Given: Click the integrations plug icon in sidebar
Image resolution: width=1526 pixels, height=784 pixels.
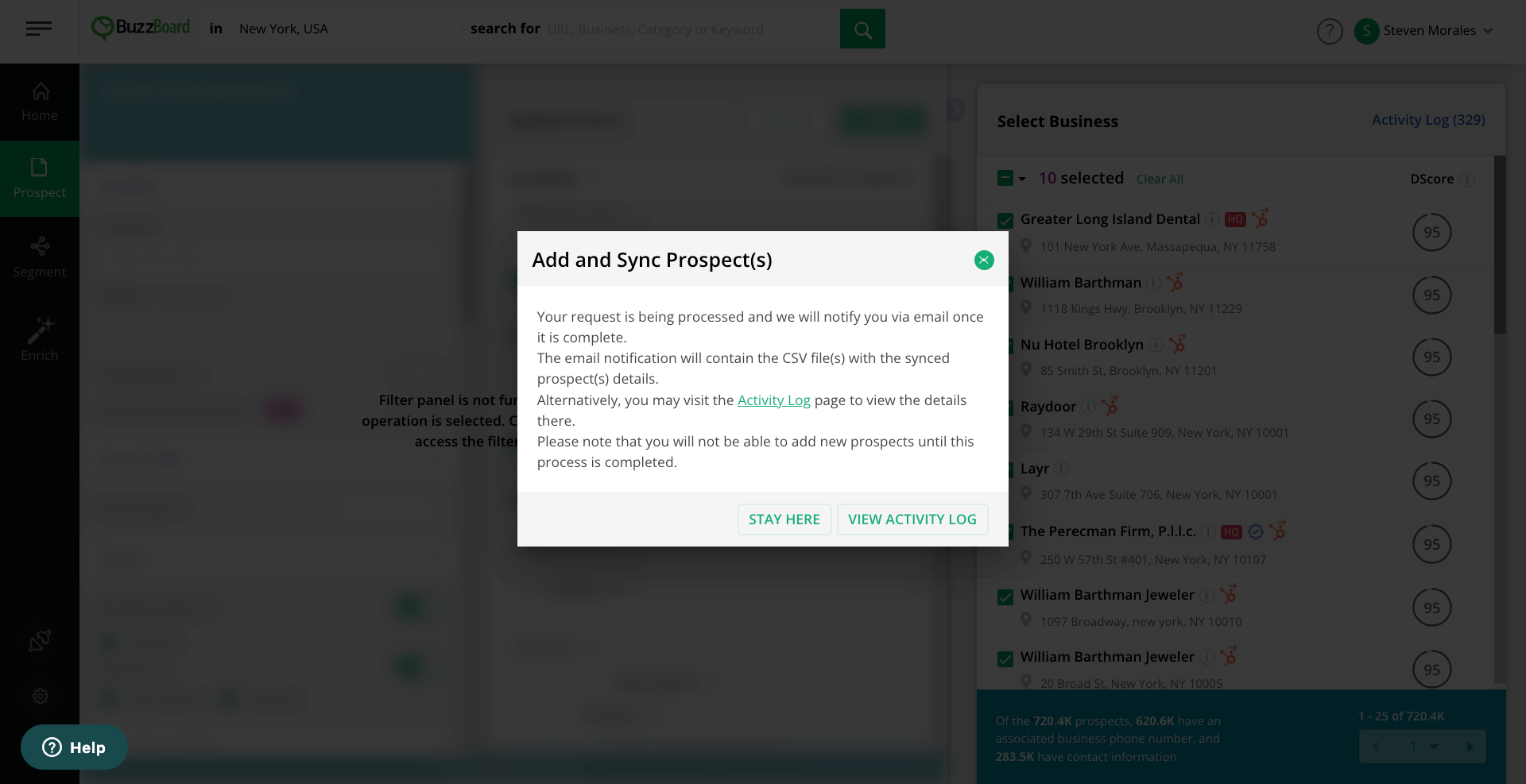Looking at the screenshot, I should tap(40, 640).
